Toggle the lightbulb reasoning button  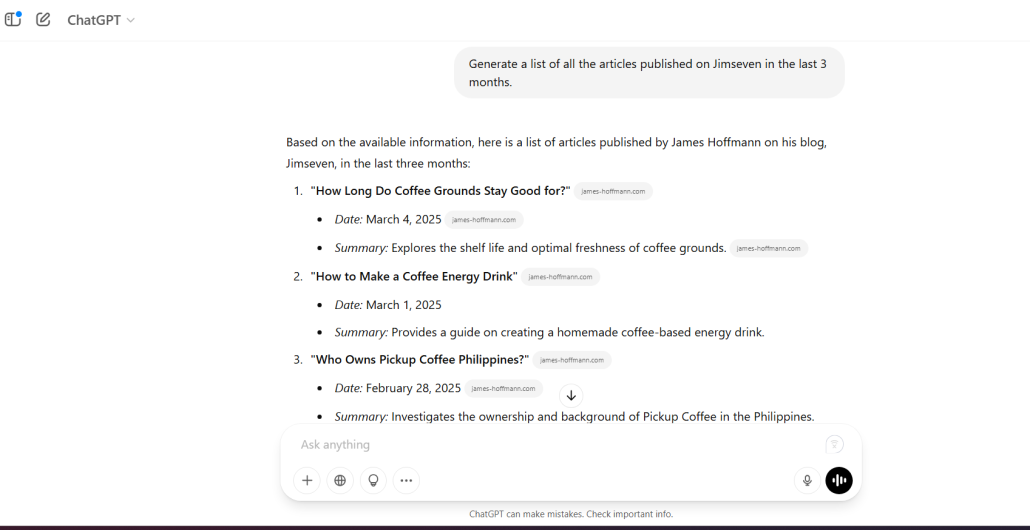373,480
